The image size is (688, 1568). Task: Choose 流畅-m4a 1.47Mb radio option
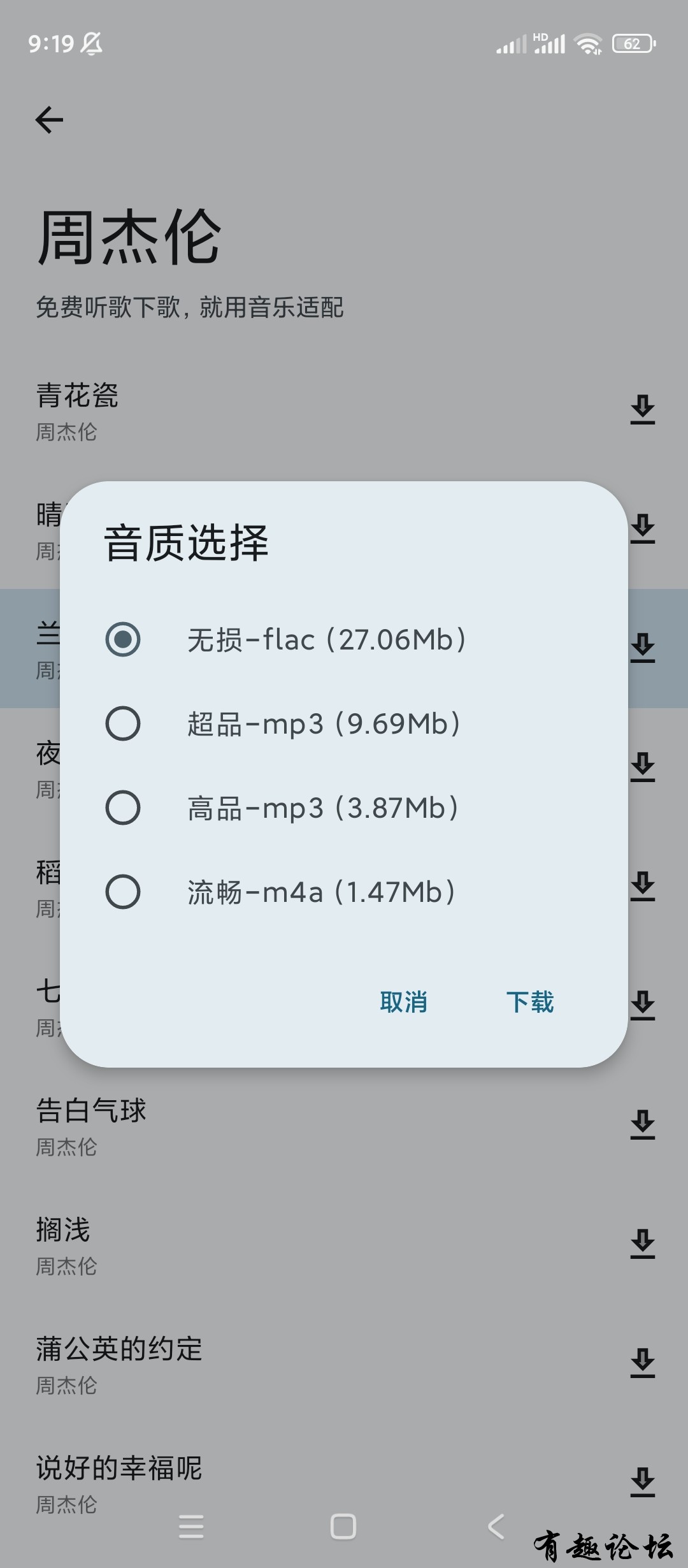coord(123,892)
